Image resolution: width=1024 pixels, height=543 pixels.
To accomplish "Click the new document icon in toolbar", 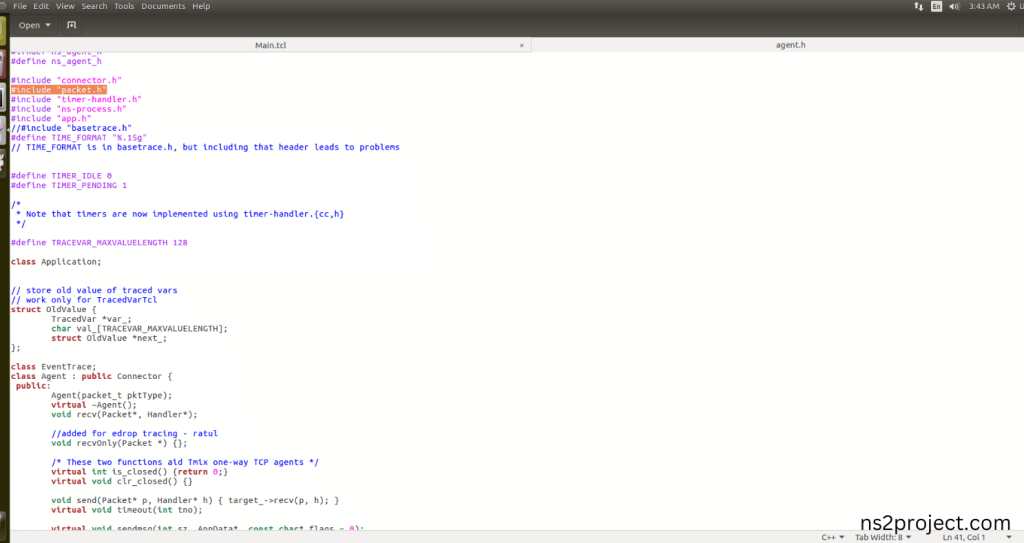I will 72,25.
